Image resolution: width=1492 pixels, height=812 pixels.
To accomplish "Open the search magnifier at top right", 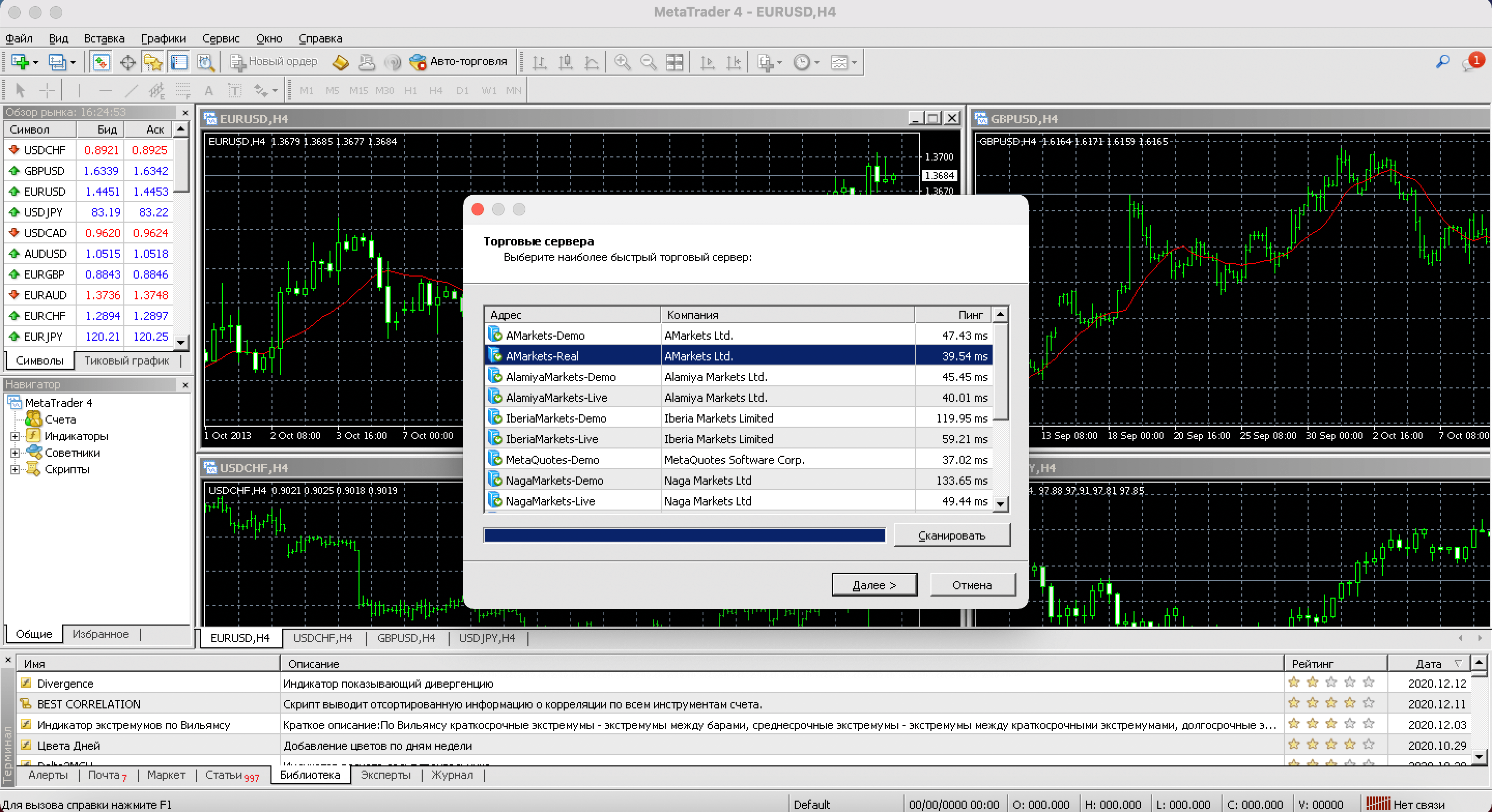I will [x=1442, y=62].
